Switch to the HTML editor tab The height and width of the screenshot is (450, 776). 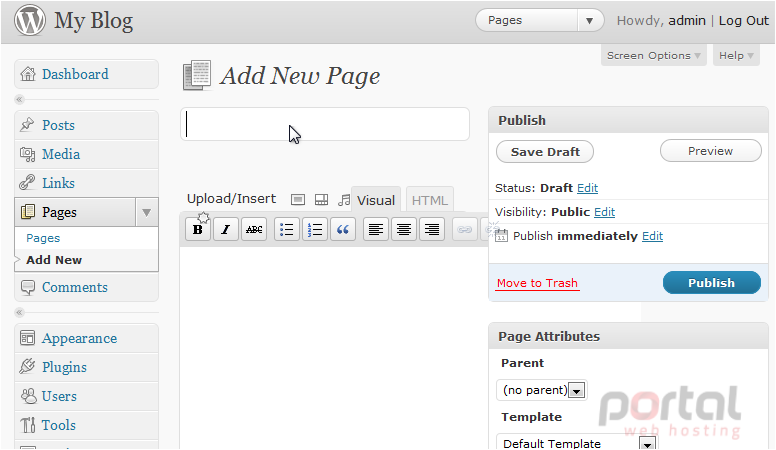click(x=430, y=200)
